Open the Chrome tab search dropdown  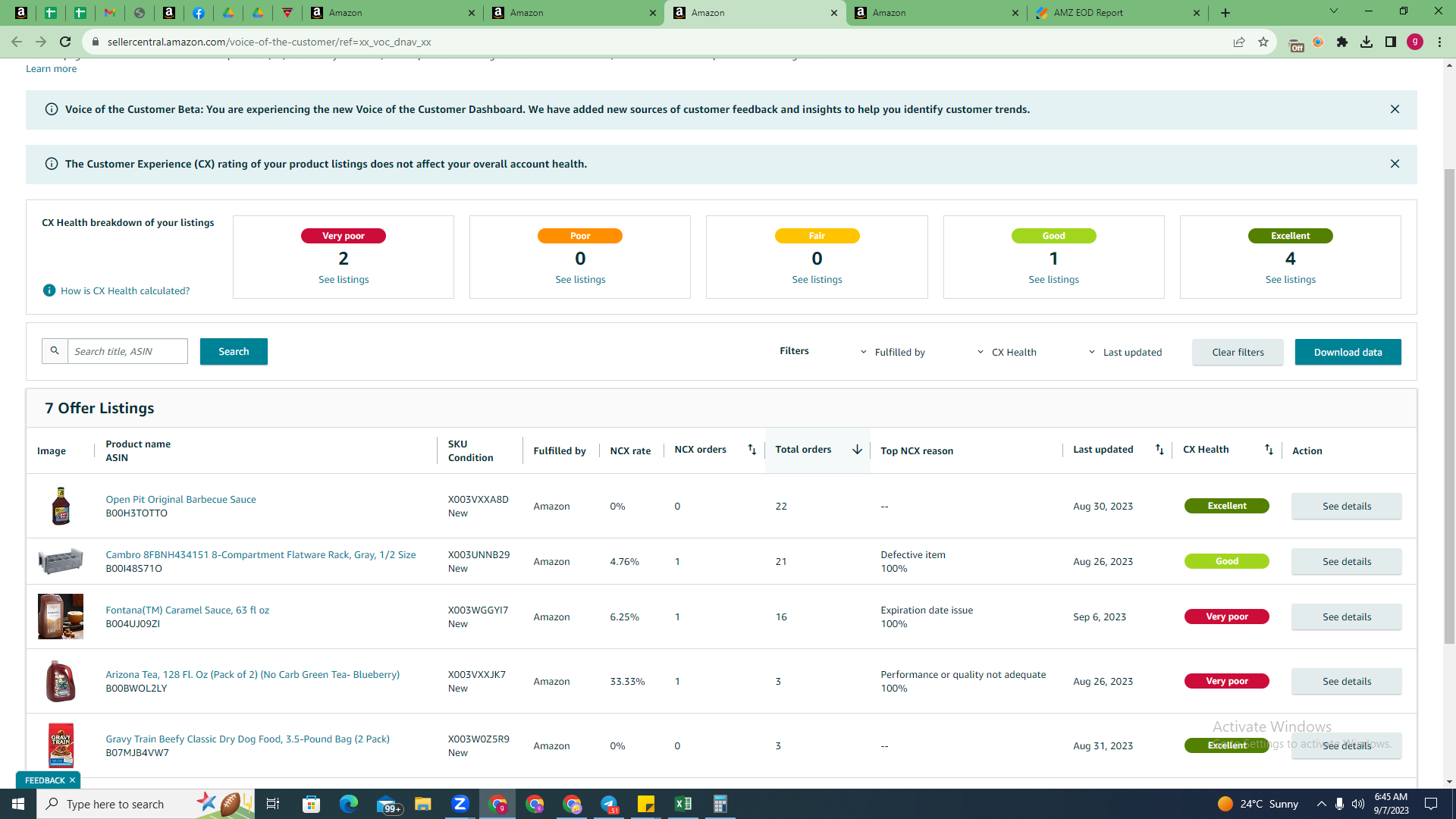coord(1333,11)
